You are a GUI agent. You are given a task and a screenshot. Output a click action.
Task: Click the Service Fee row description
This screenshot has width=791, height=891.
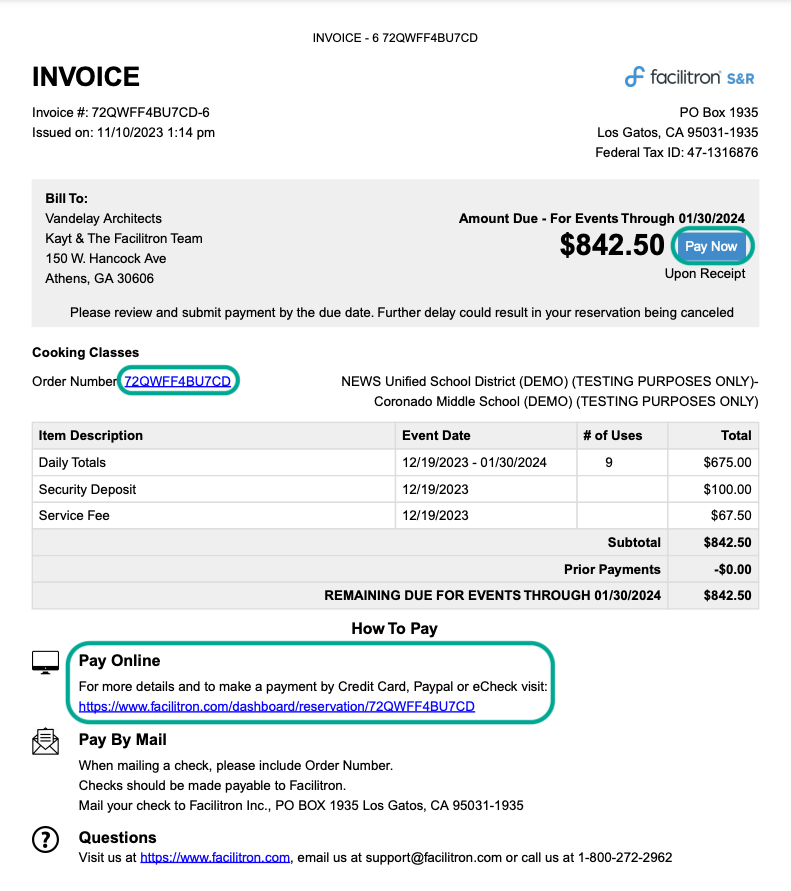click(x=74, y=515)
